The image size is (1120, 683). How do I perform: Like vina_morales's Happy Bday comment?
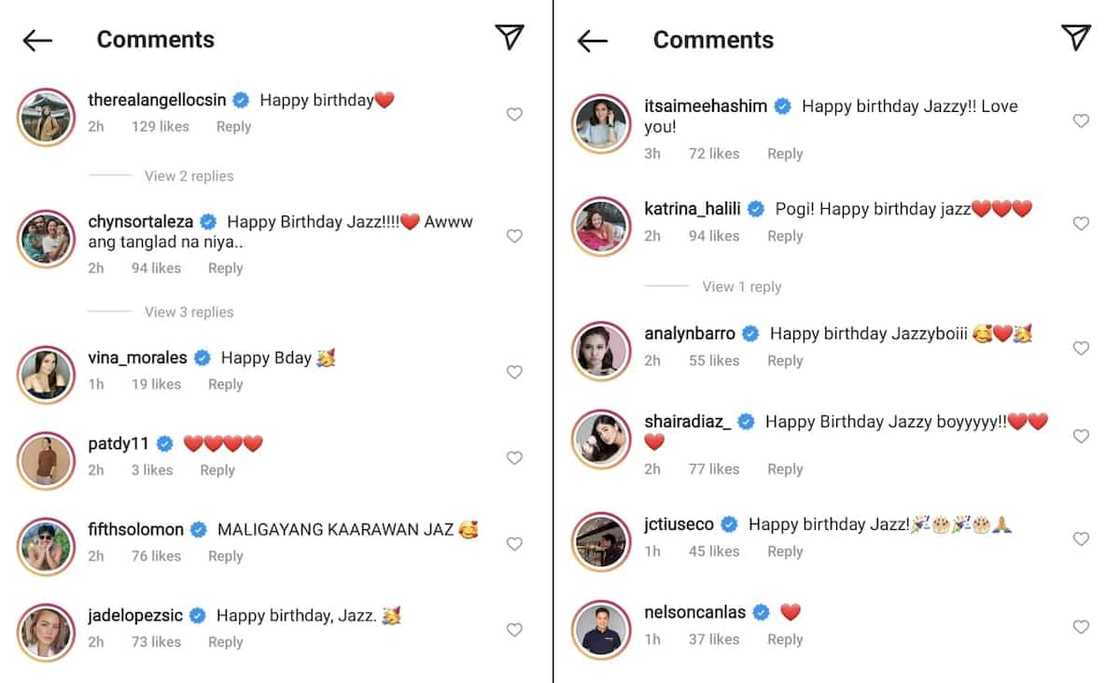click(514, 372)
